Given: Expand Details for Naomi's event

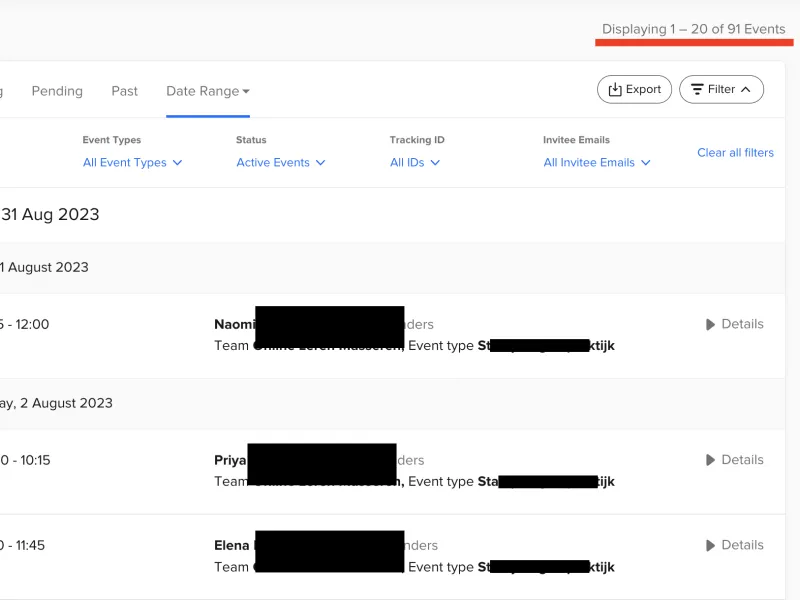Looking at the screenshot, I should pyautogui.click(x=734, y=324).
